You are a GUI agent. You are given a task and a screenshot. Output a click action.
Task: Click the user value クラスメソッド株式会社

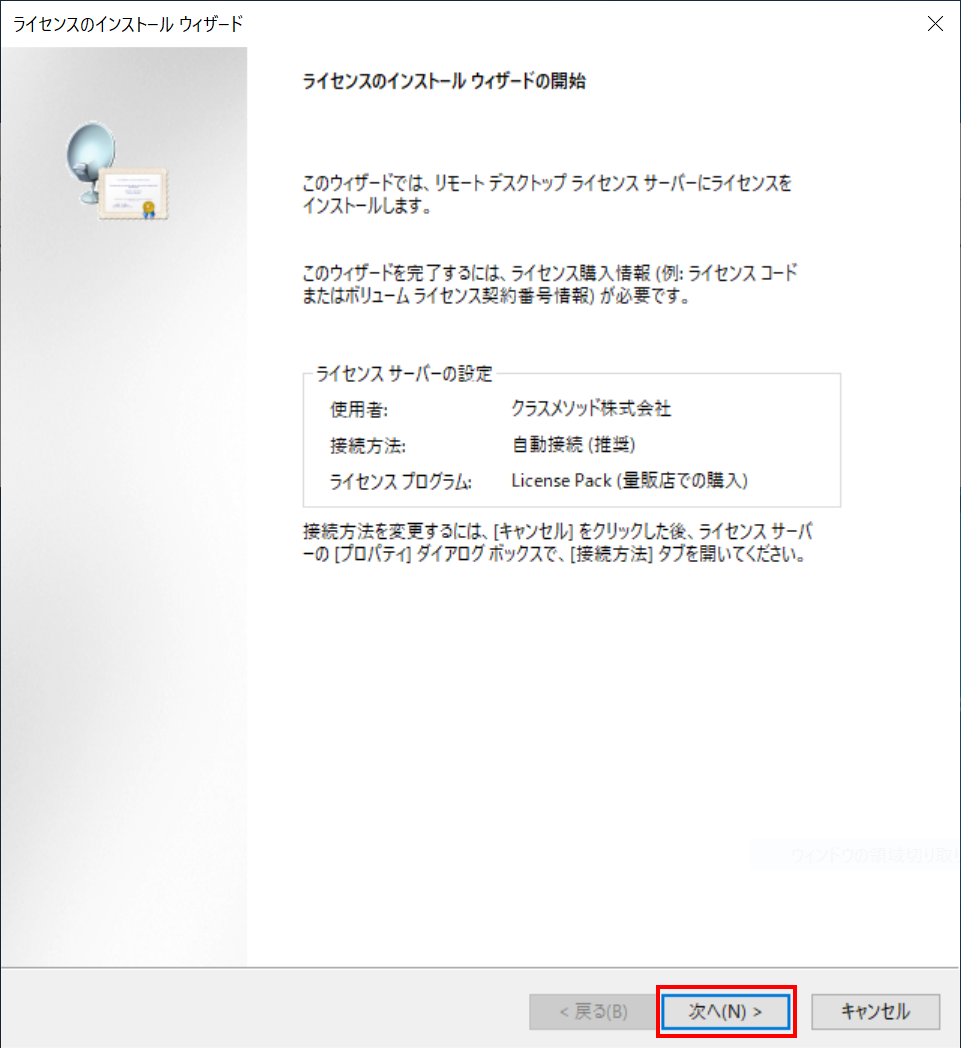point(591,408)
